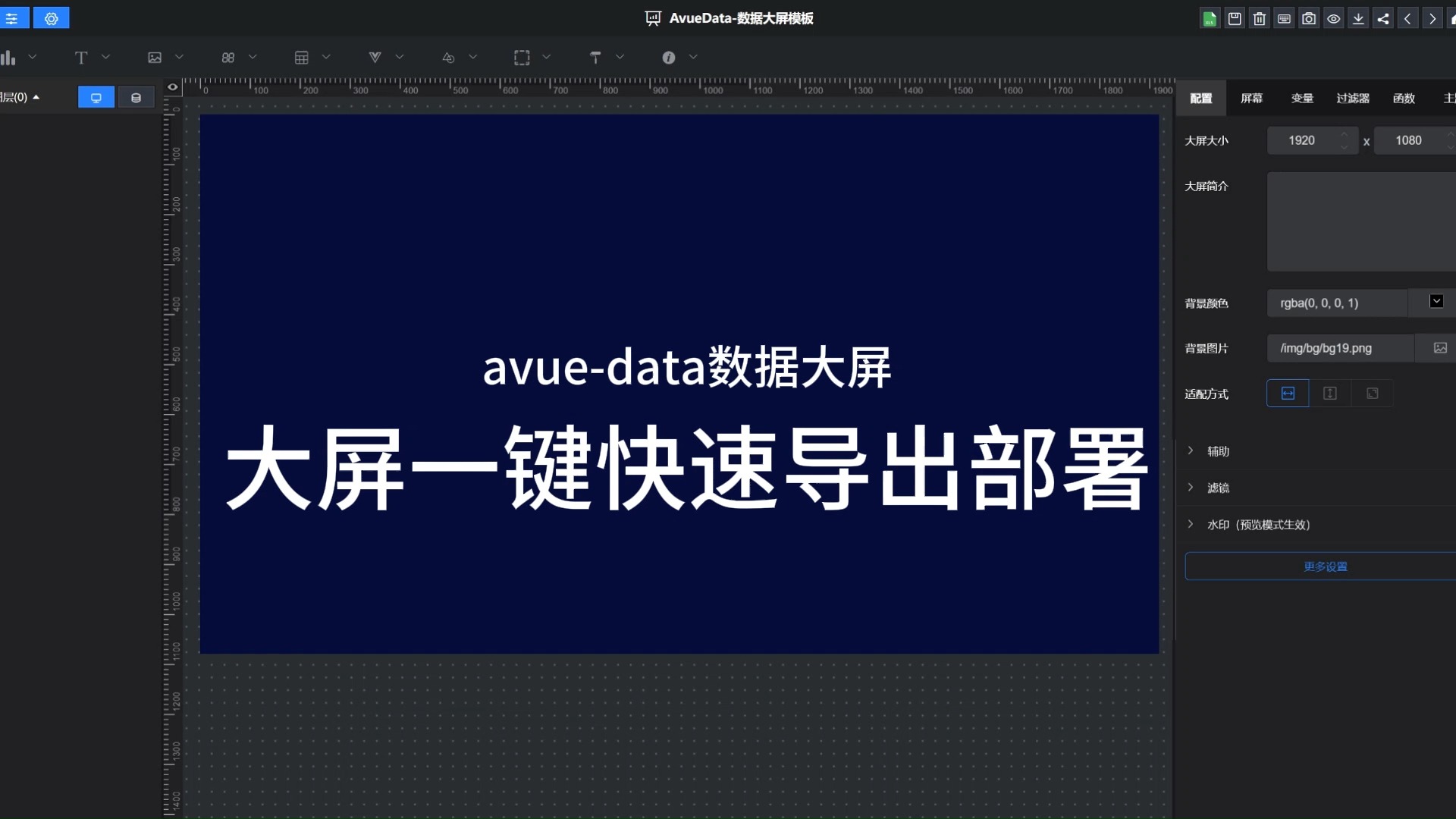This screenshot has width=1456, height=819.
Task: Increase the width 1920 stepper up arrow
Action: (x=1345, y=134)
